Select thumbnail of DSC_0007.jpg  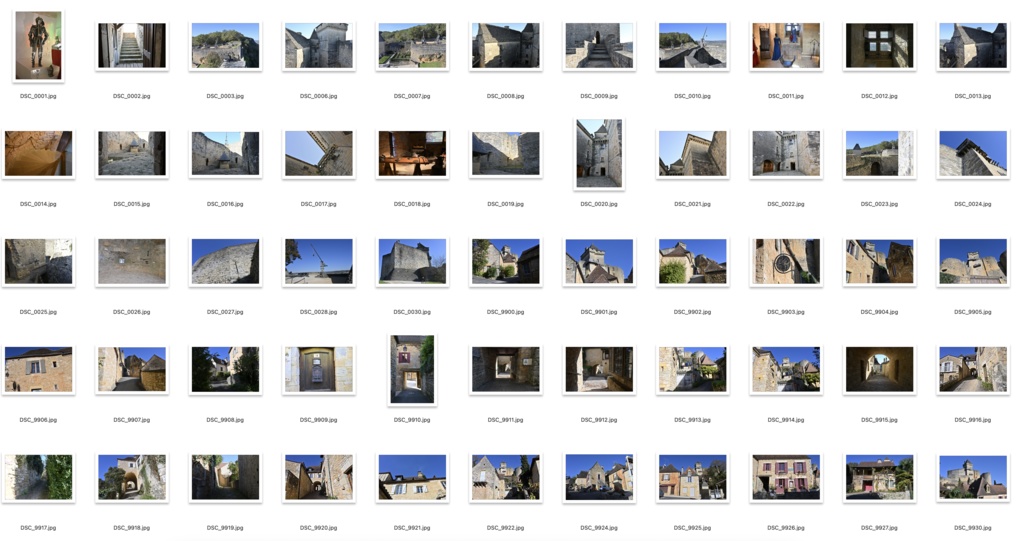tap(412, 46)
